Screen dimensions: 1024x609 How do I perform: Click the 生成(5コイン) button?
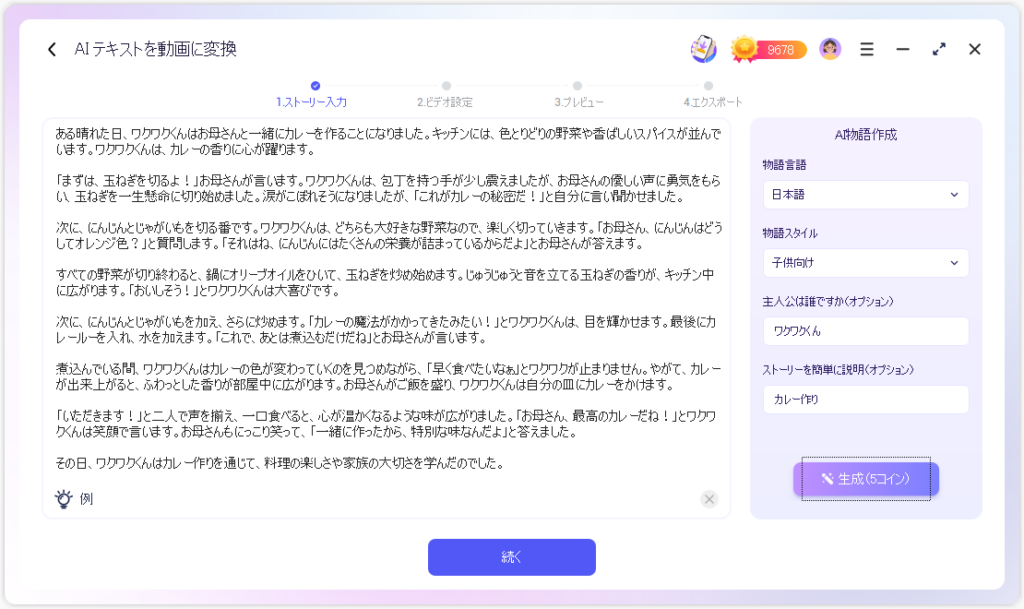coord(866,479)
